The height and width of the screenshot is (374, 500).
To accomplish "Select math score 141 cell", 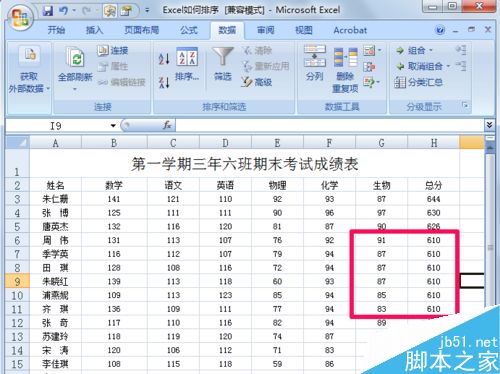I will tap(114, 199).
